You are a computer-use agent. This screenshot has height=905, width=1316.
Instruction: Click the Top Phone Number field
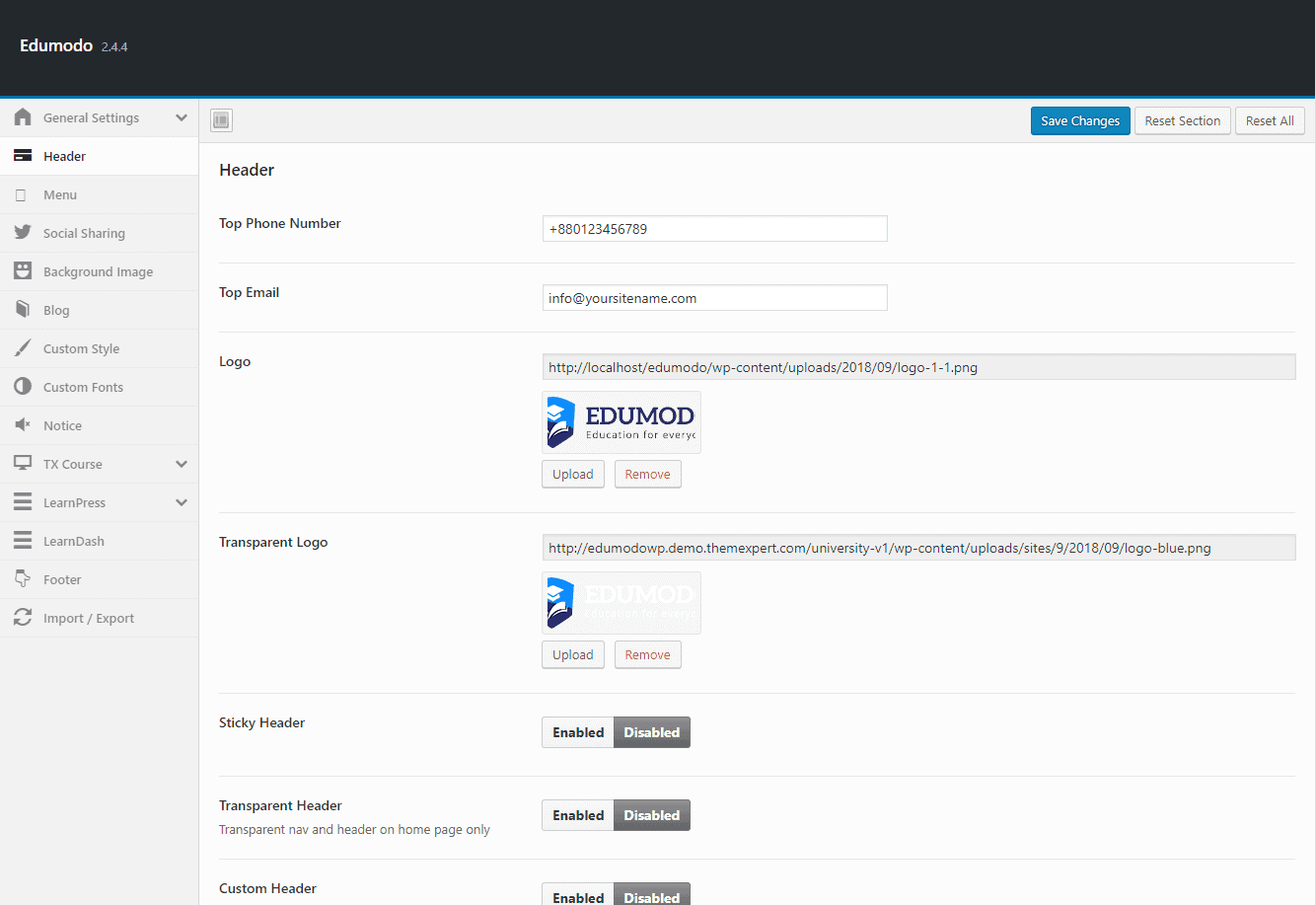coord(714,229)
